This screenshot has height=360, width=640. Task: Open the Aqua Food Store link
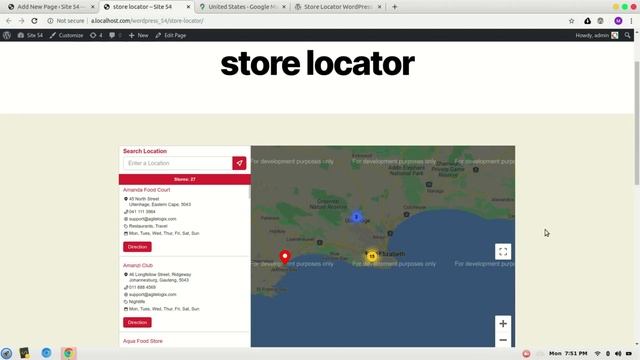point(142,341)
